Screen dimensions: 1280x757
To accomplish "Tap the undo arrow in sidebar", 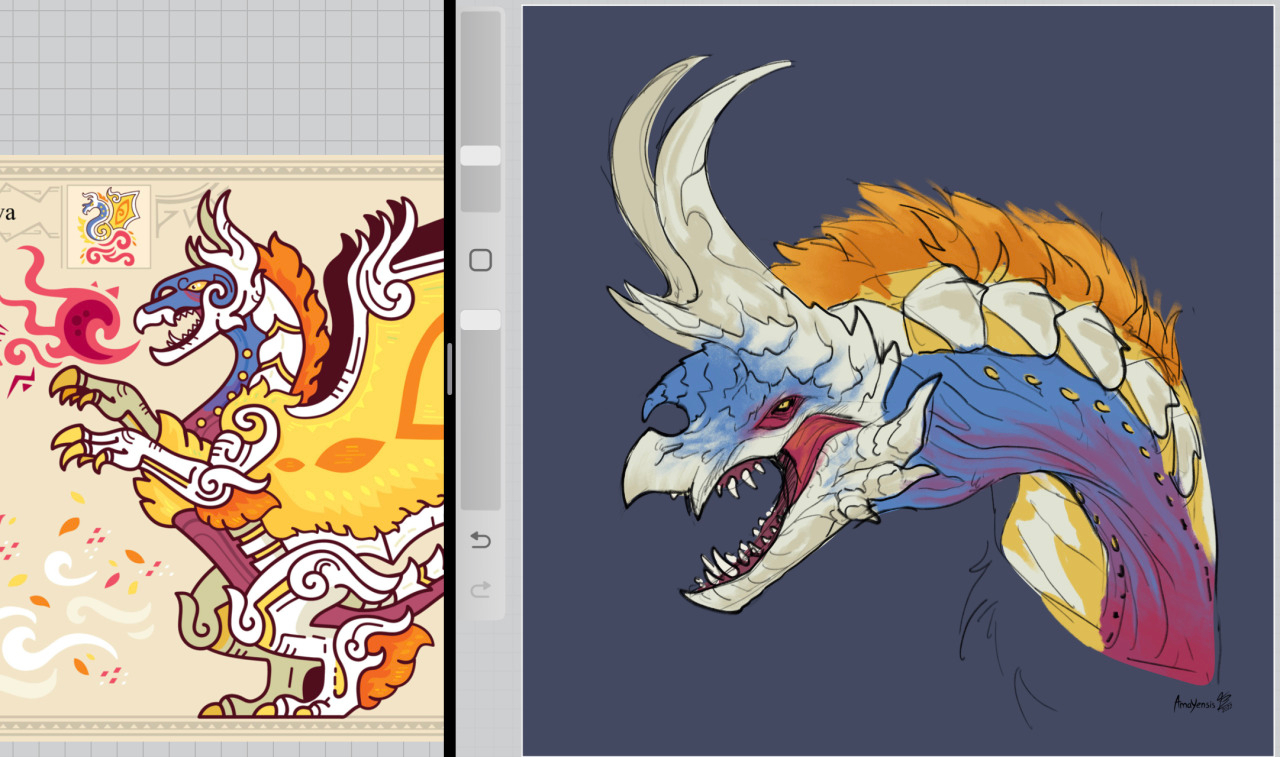I will coord(480,541).
